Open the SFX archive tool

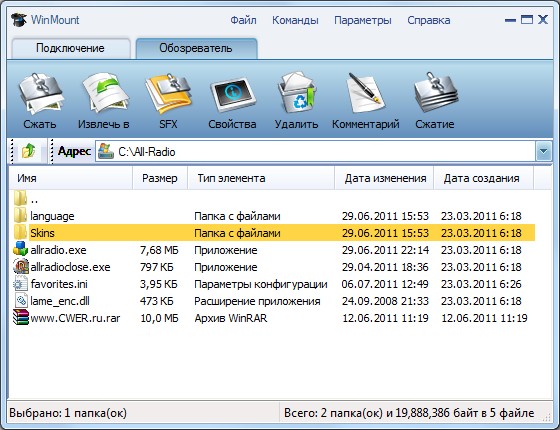(168, 94)
